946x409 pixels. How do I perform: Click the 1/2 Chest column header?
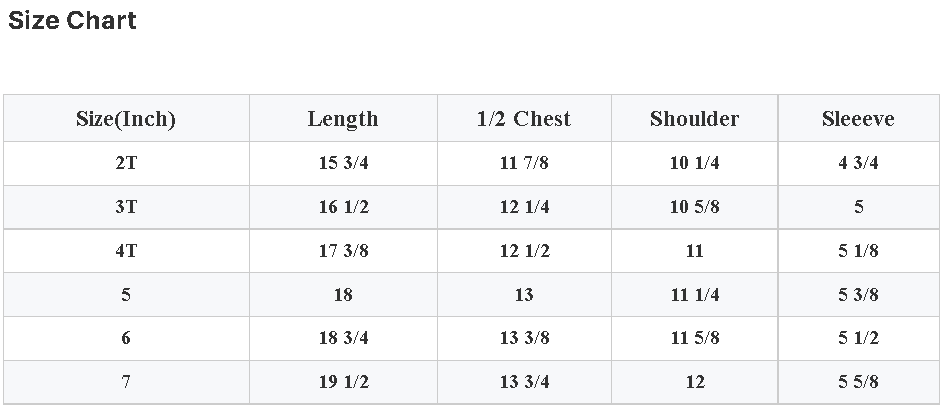[x=524, y=119]
